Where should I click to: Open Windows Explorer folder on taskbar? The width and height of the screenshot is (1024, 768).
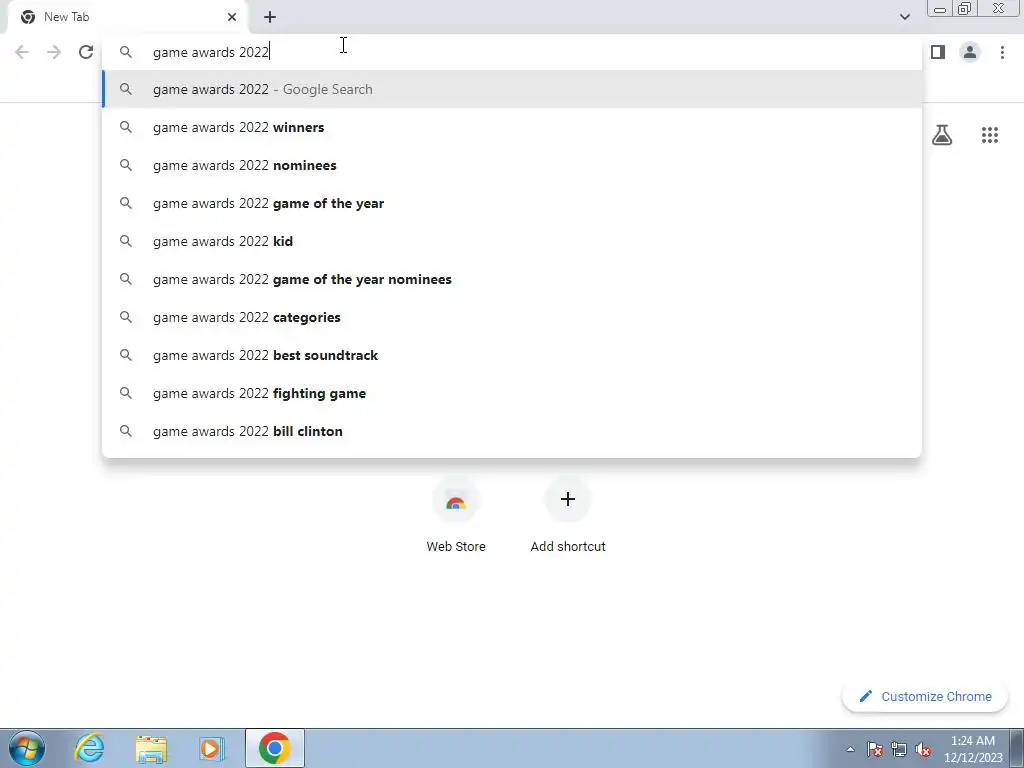coord(151,748)
